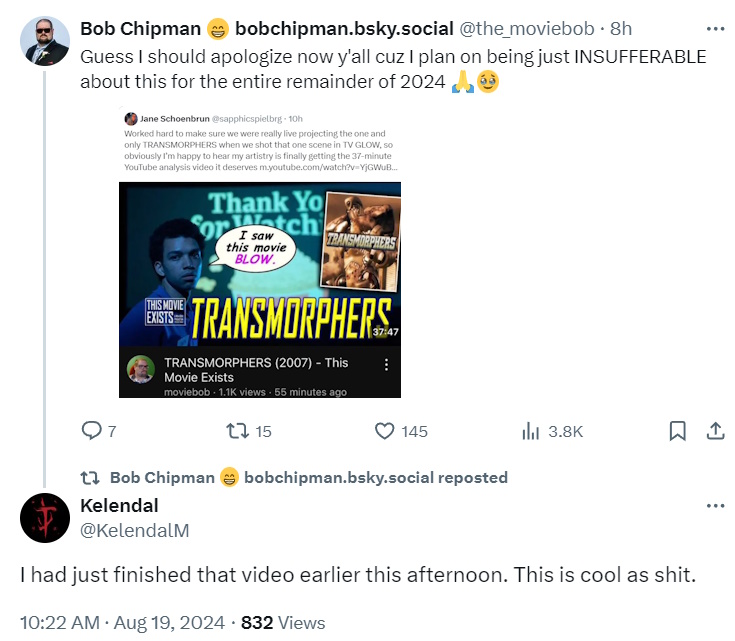735x641 pixels.
Task: Click the Kelendal display name
Action: point(119,506)
